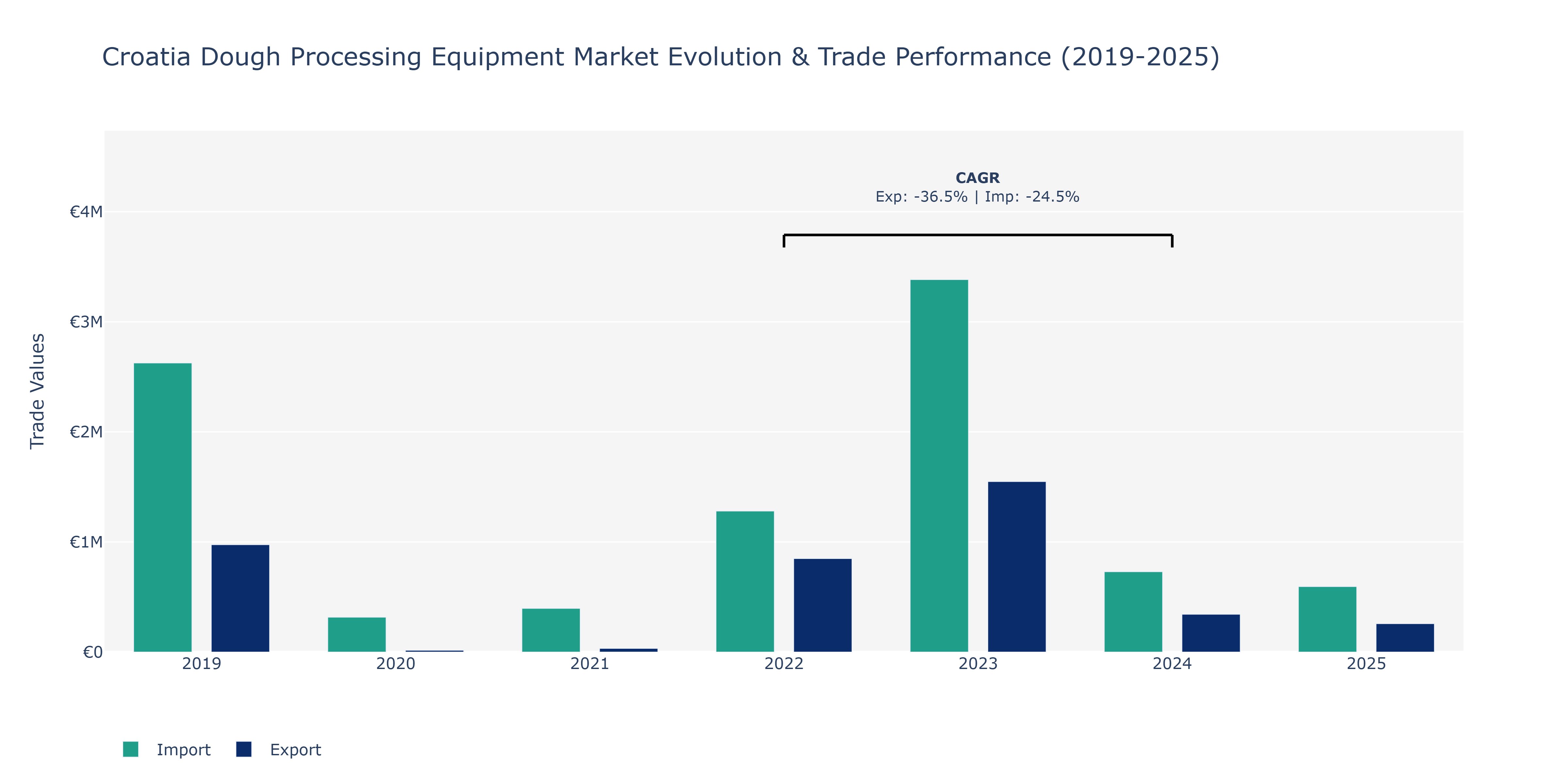Click the navy Export legend swatch
This screenshot has height=784, width=1568.
243,749
